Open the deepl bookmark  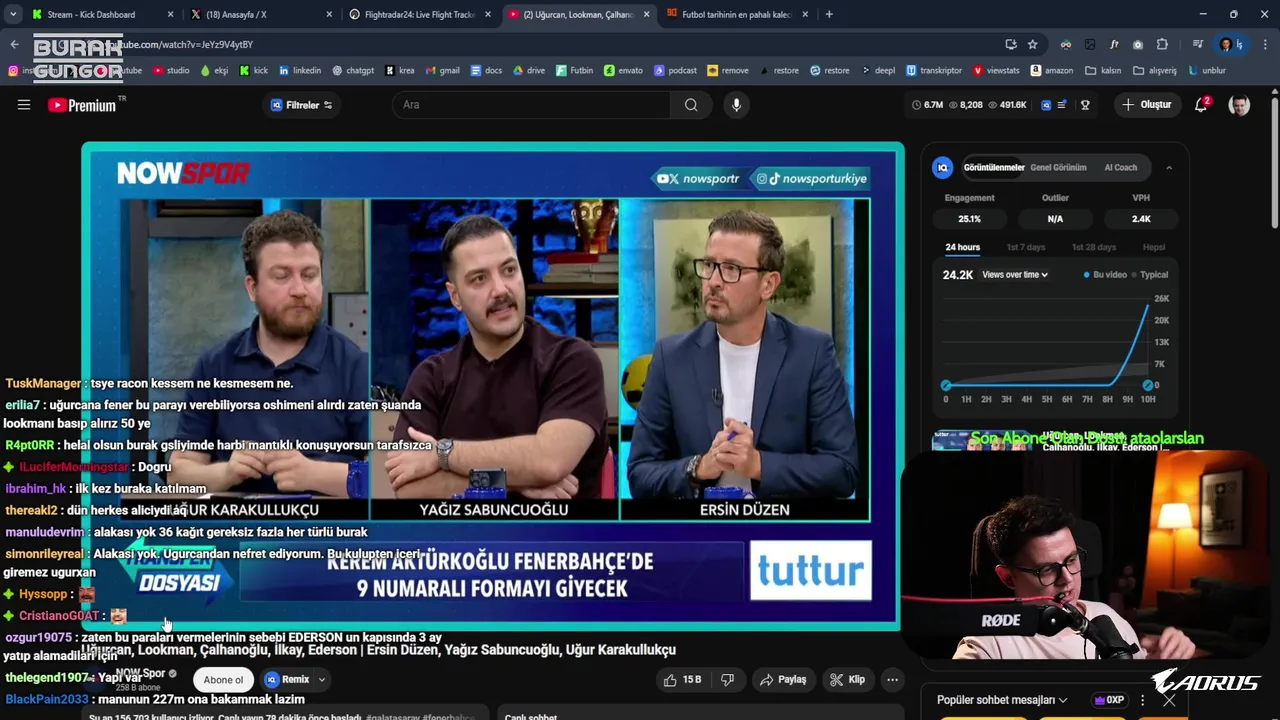point(877,71)
